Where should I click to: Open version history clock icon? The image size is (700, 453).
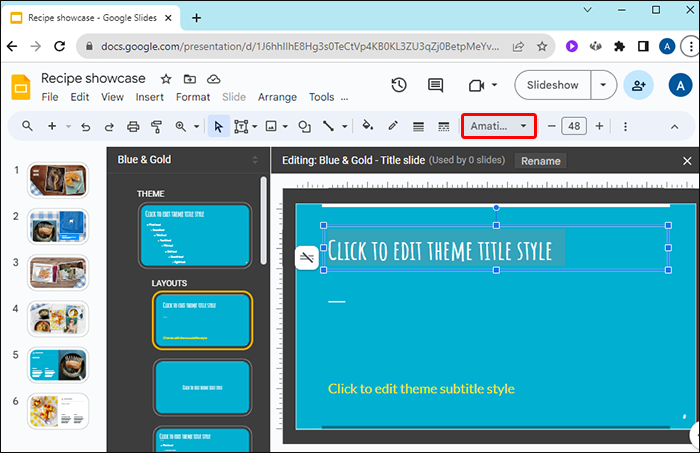pyautogui.click(x=399, y=86)
